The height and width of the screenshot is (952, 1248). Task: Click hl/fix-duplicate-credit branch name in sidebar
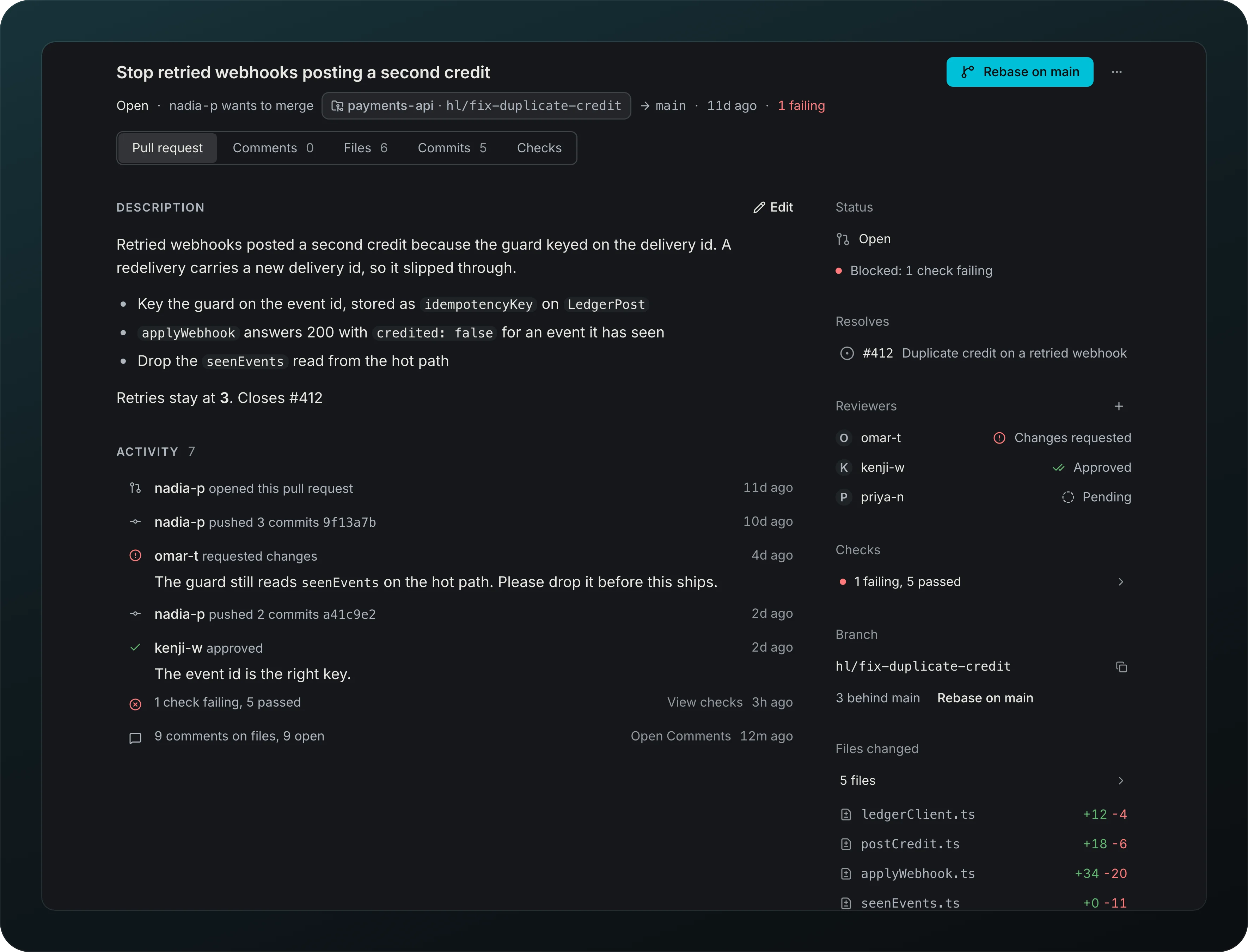(x=923, y=667)
